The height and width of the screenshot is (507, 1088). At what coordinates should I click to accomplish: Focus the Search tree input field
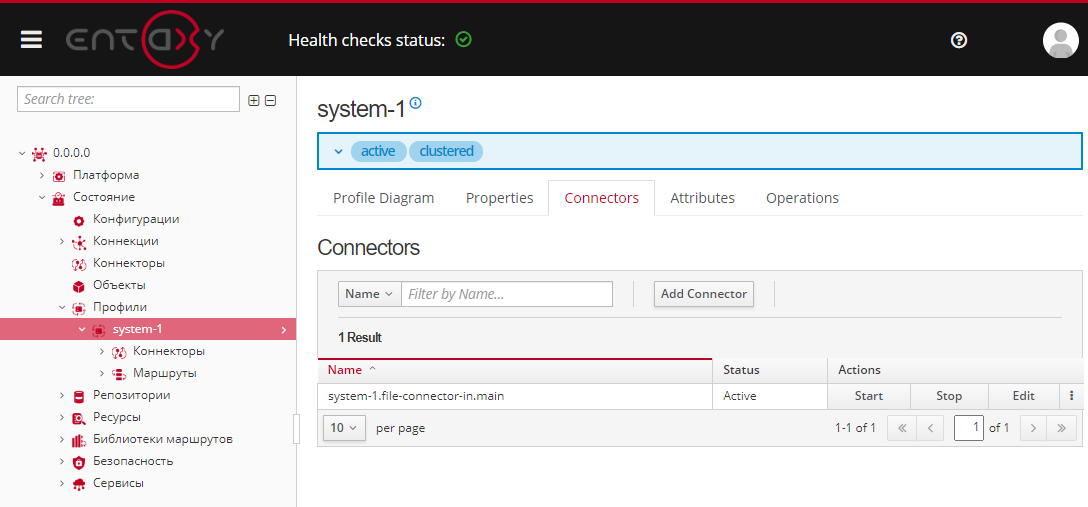tap(128, 99)
